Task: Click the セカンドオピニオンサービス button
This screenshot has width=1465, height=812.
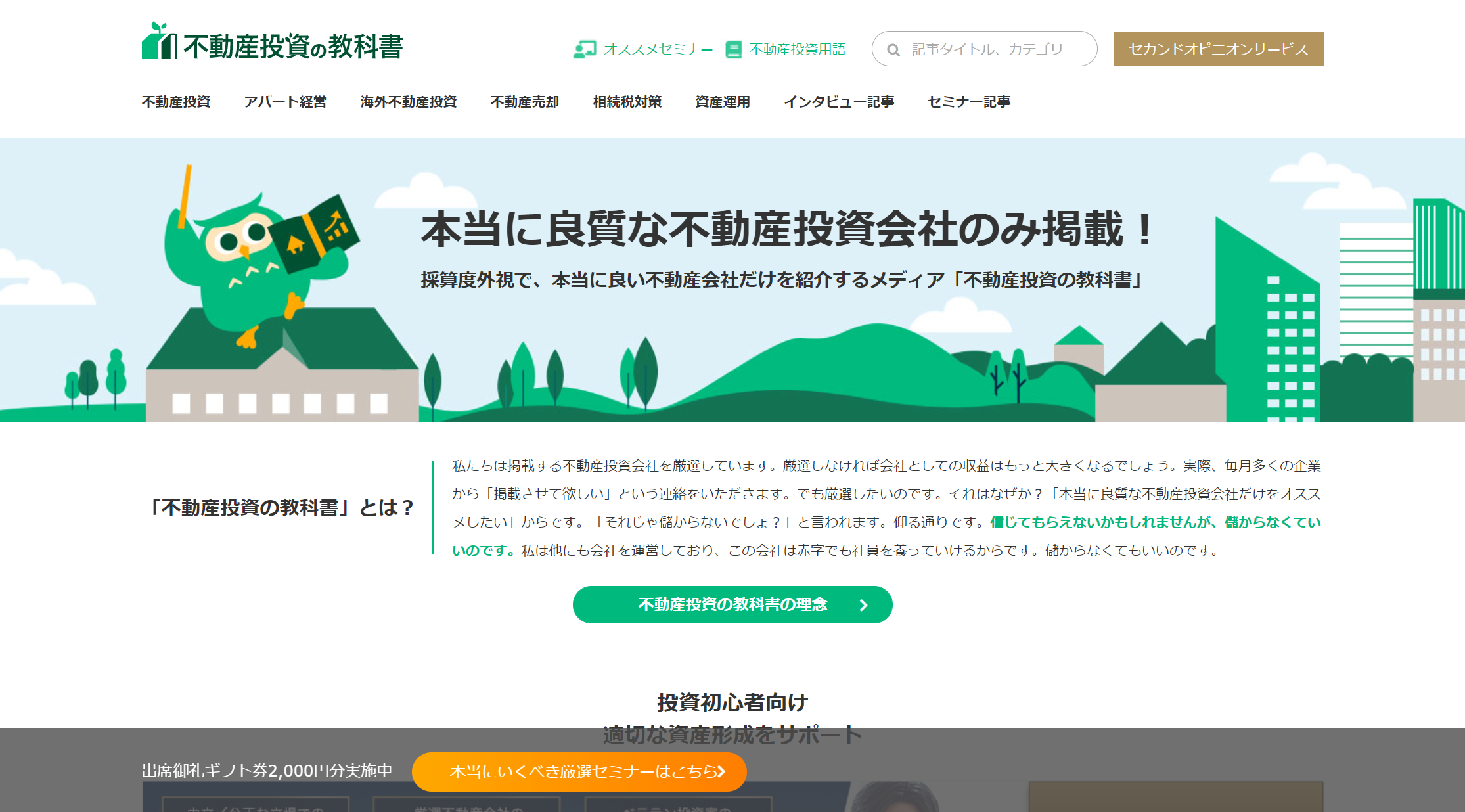Action: (1218, 49)
